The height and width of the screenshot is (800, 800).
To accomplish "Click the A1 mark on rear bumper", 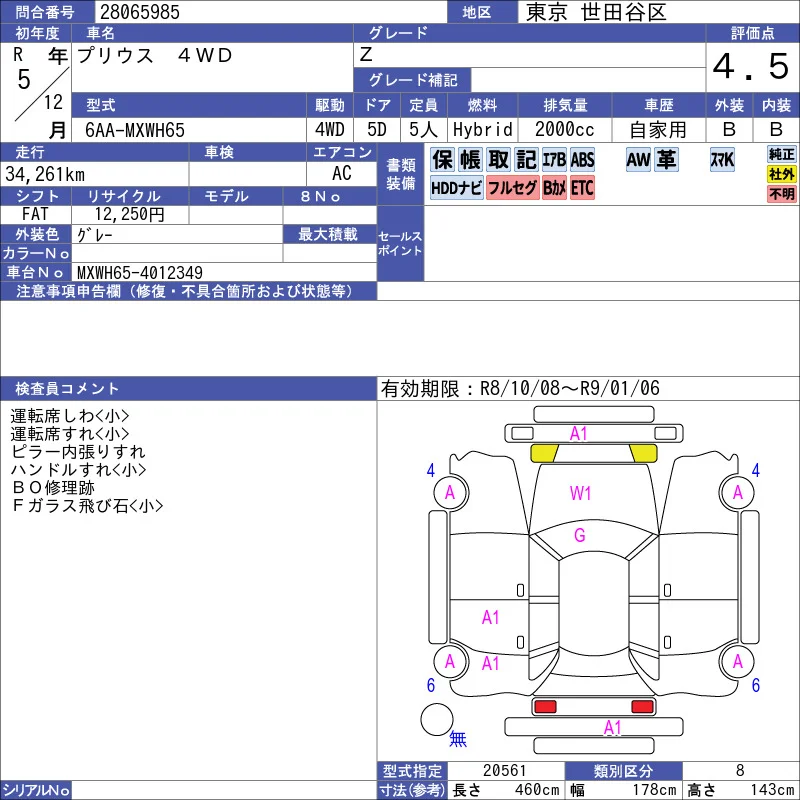I will pyautogui.click(x=613, y=728).
